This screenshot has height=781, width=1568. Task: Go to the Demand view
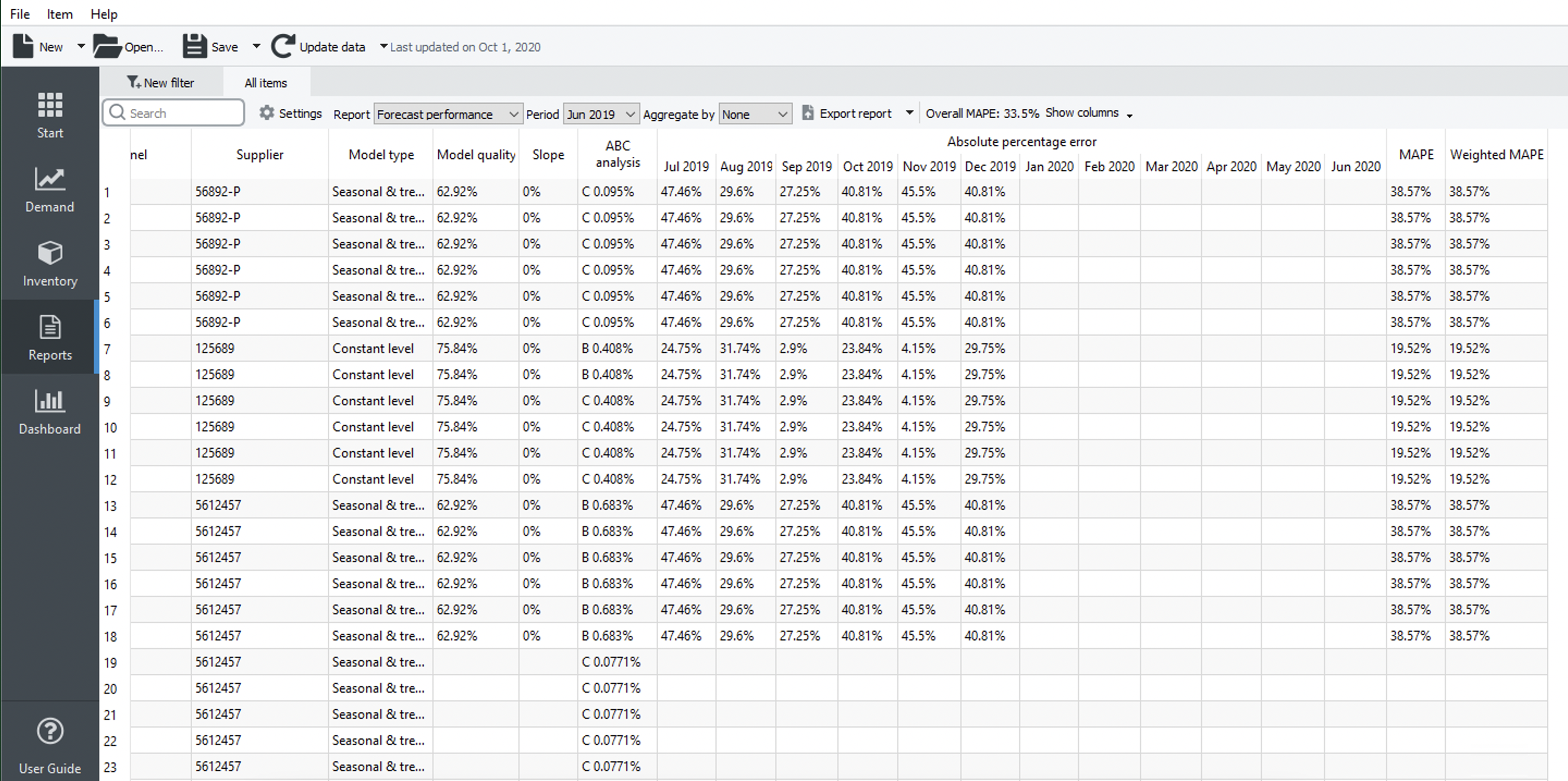tap(50, 190)
